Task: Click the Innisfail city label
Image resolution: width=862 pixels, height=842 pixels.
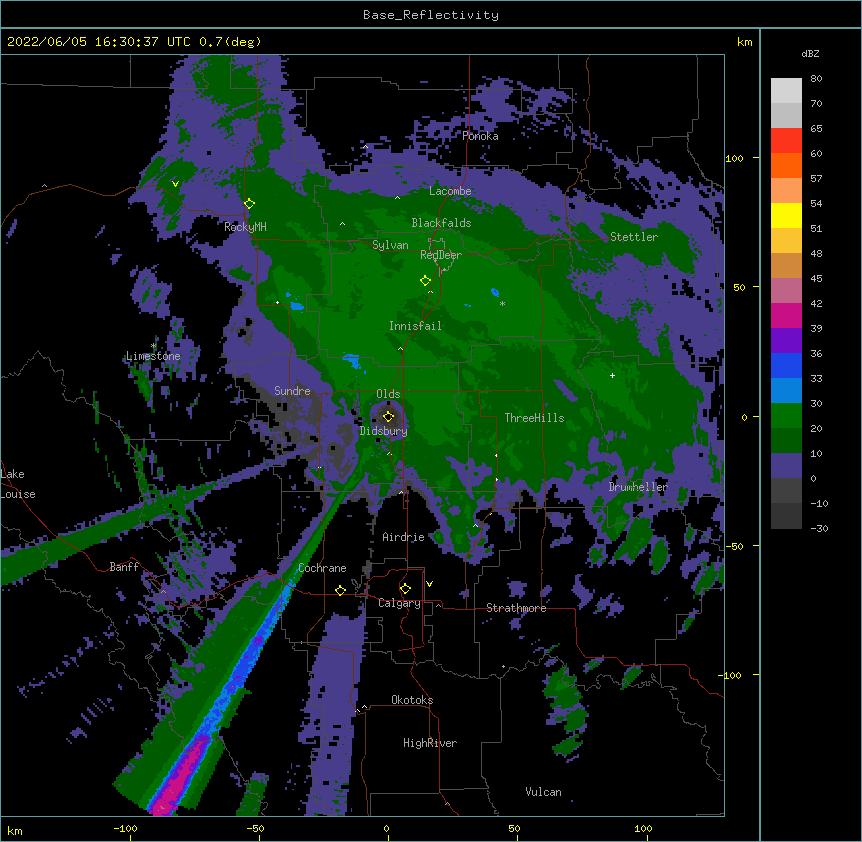Action: (x=415, y=326)
